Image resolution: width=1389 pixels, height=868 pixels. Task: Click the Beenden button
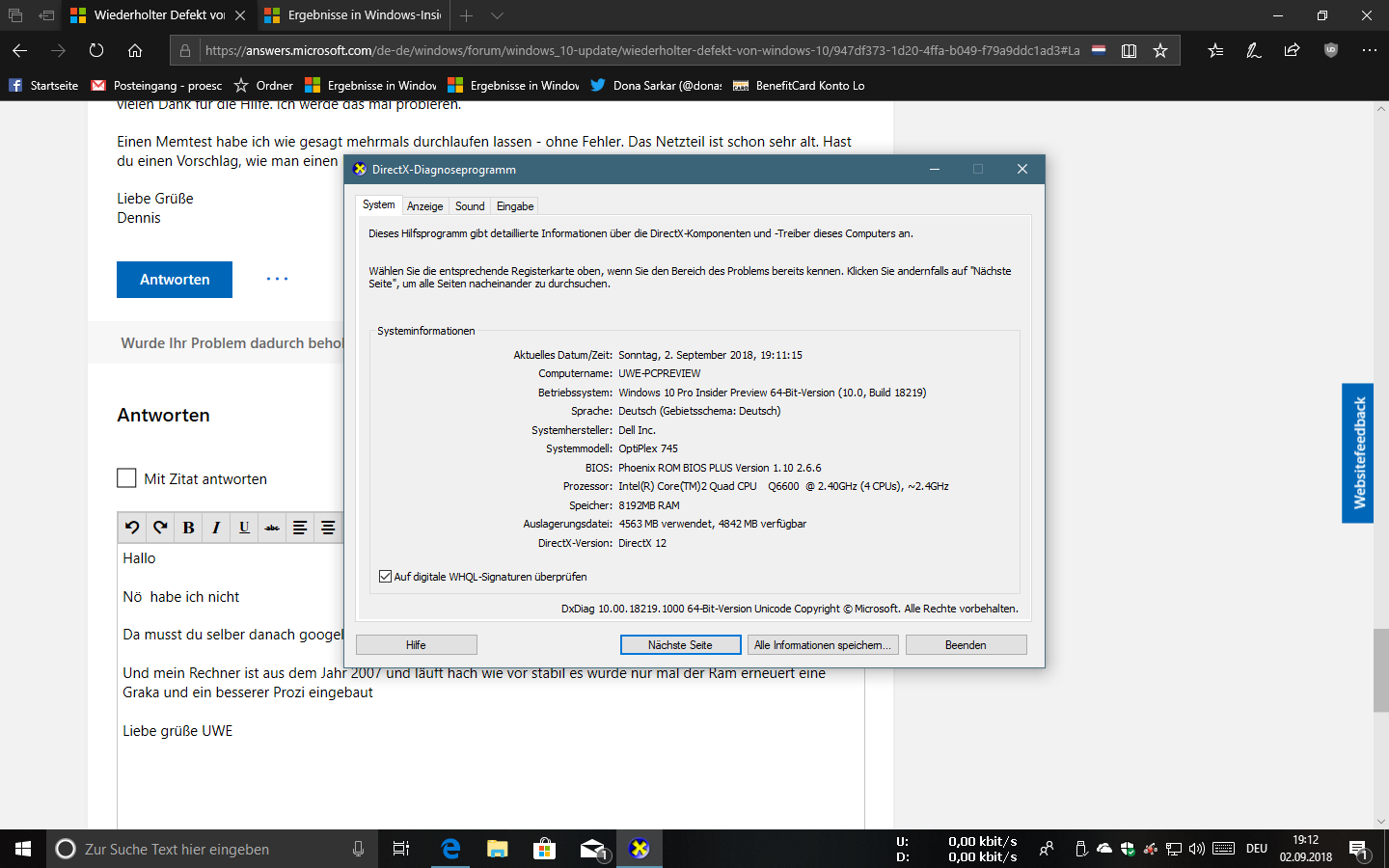tap(966, 645)
